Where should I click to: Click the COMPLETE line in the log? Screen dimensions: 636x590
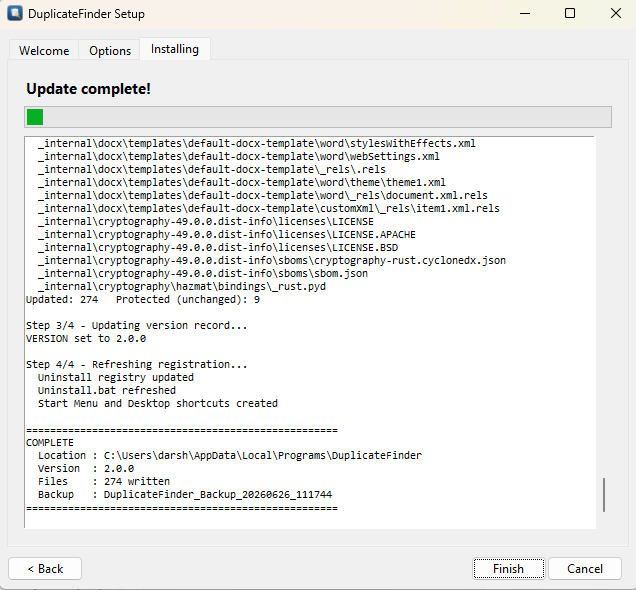click(x=49, y=442)
